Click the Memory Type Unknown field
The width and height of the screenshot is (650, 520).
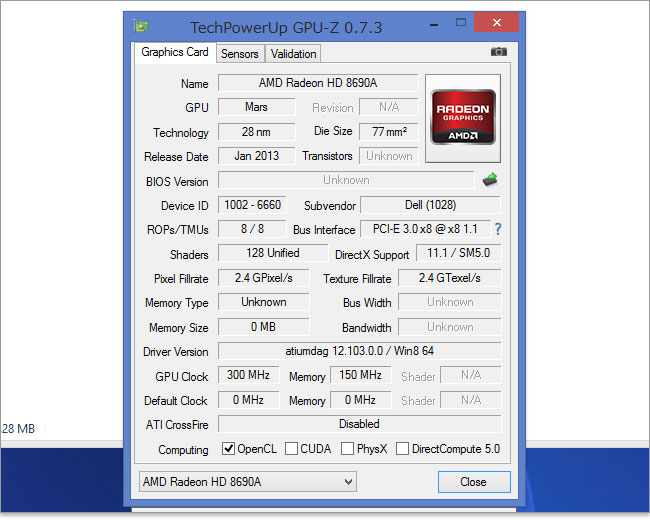[264, 302]
